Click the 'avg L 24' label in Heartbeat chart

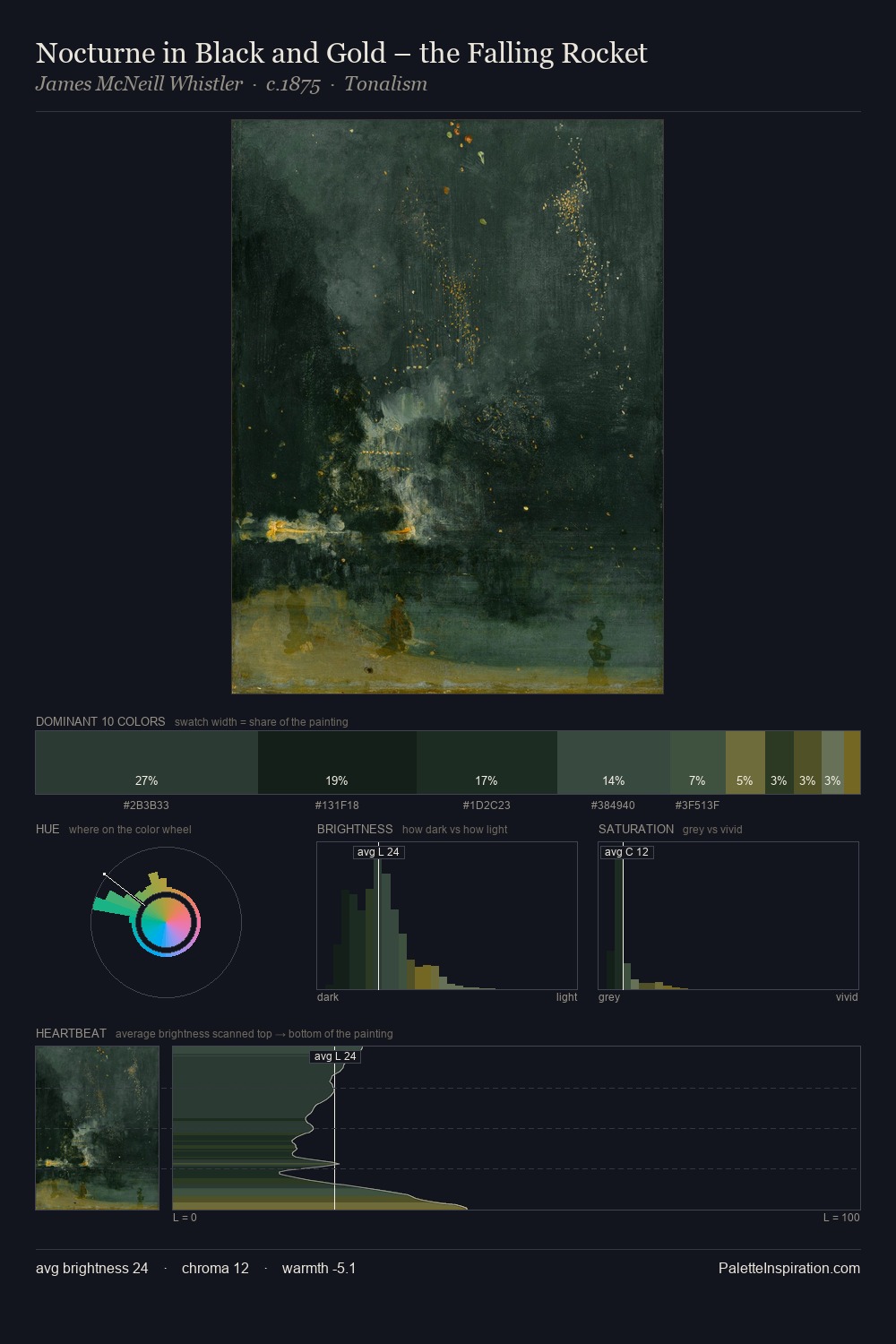[x=335, y=1056]
